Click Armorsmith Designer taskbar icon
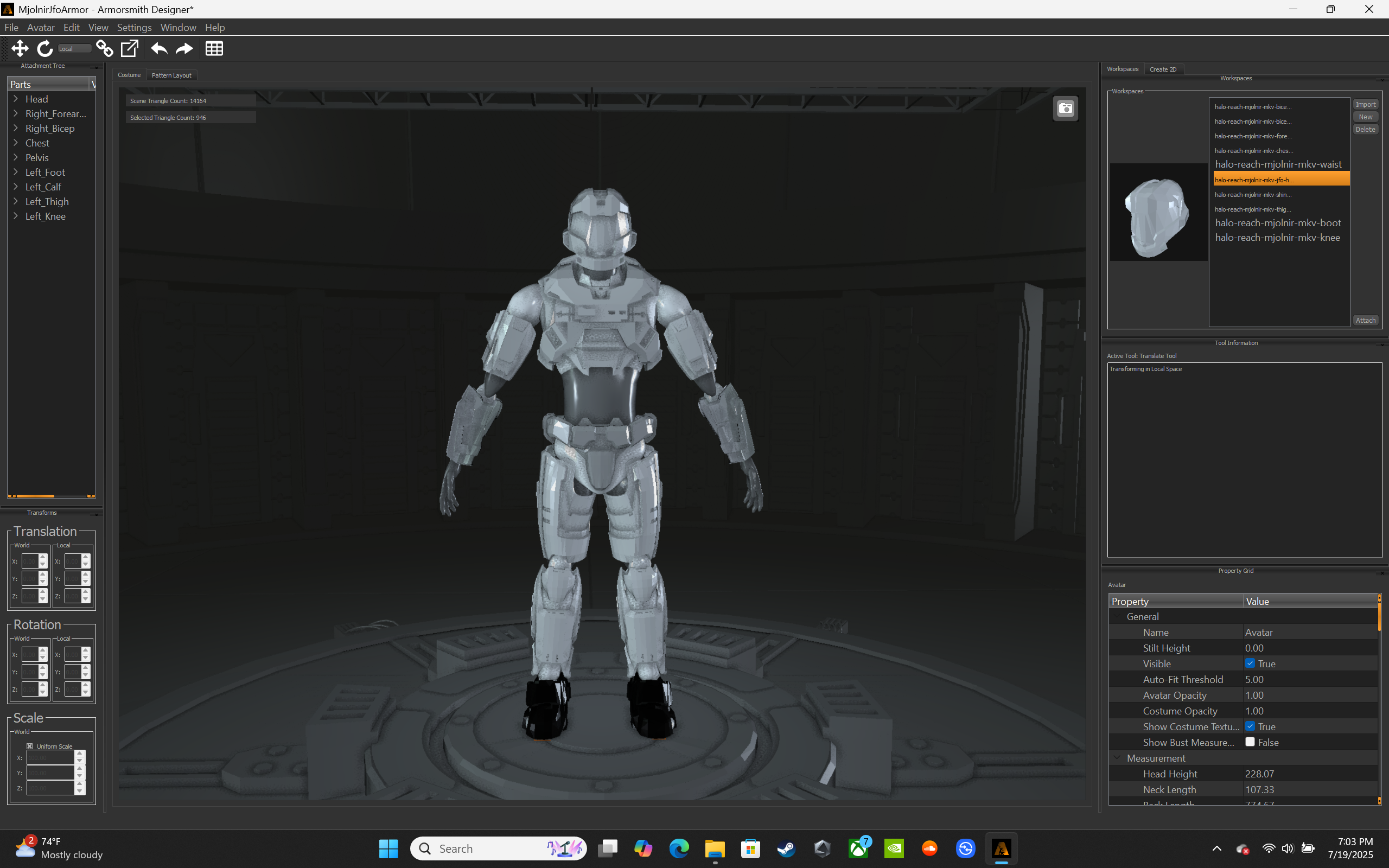 pos(1002,848)
